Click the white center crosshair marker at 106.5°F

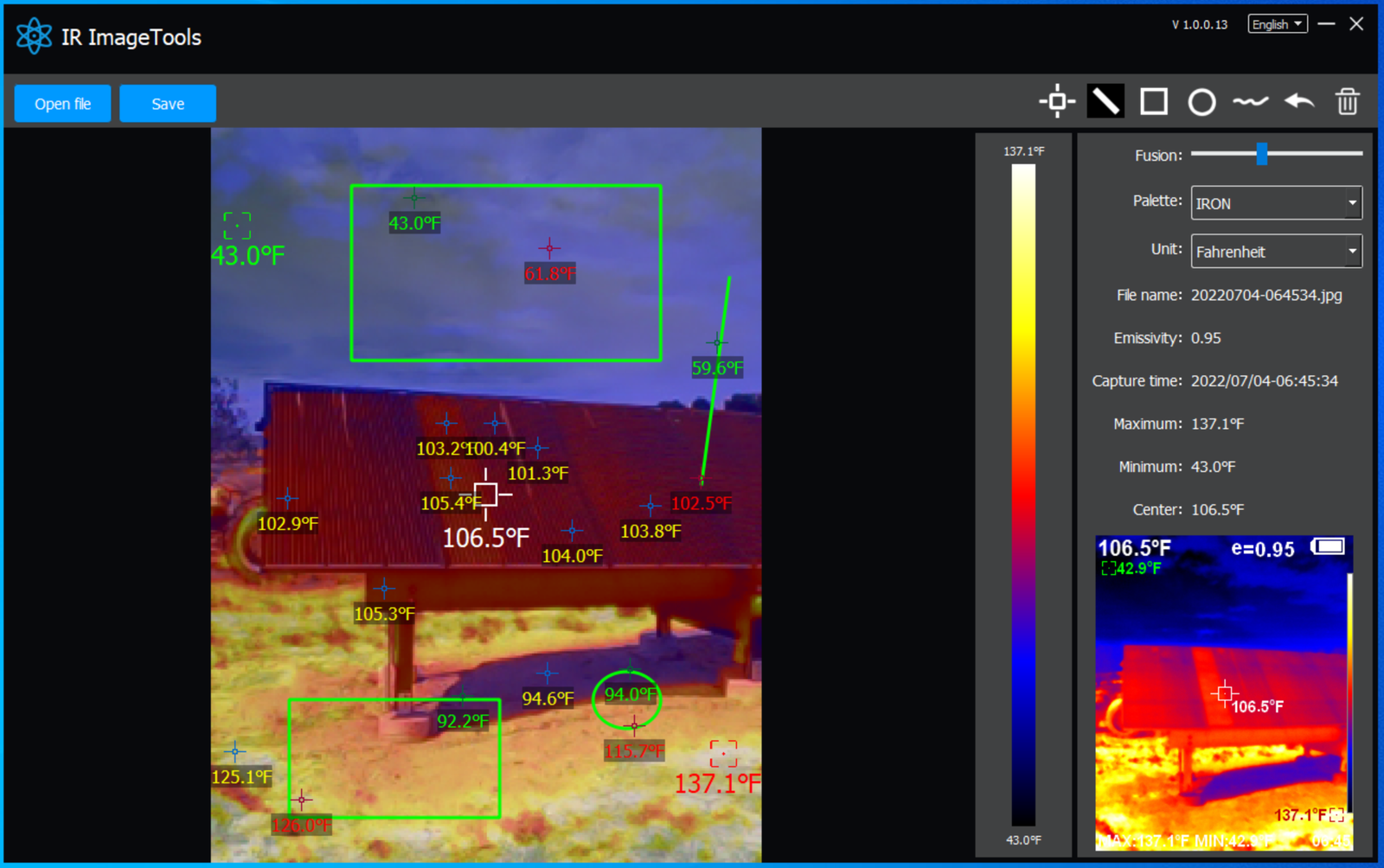pyautogui.click(x=485, y=495)
